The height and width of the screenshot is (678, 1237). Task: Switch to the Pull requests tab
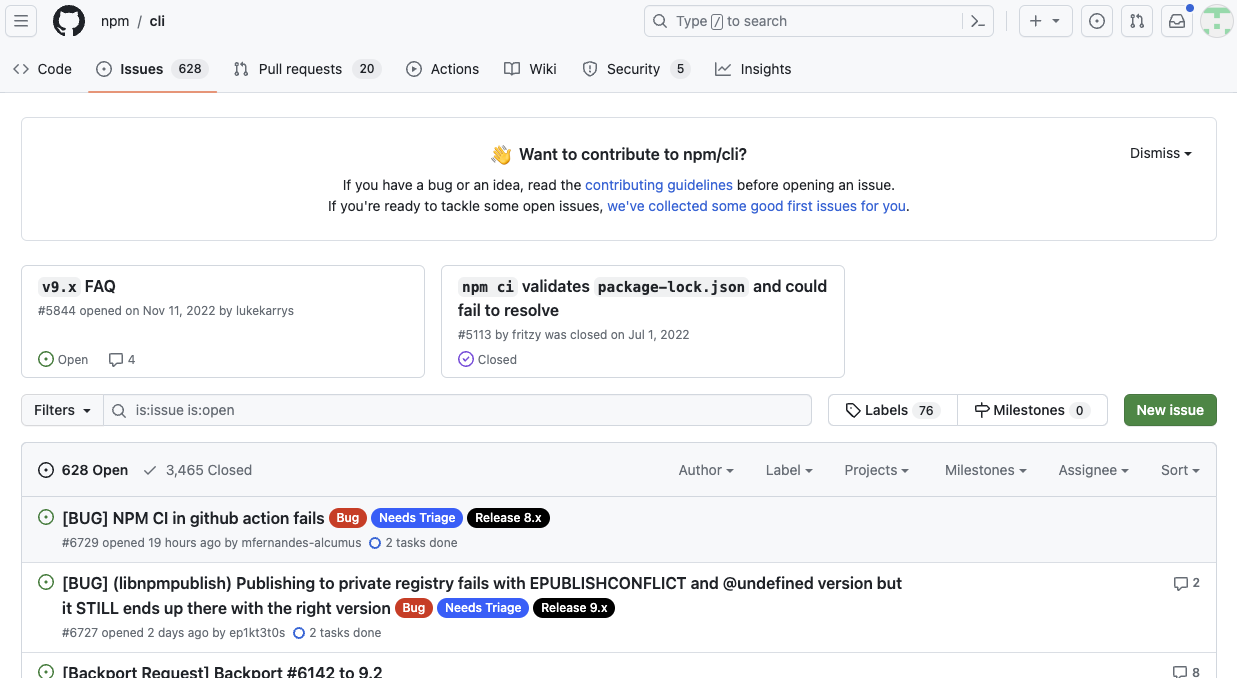299,69
